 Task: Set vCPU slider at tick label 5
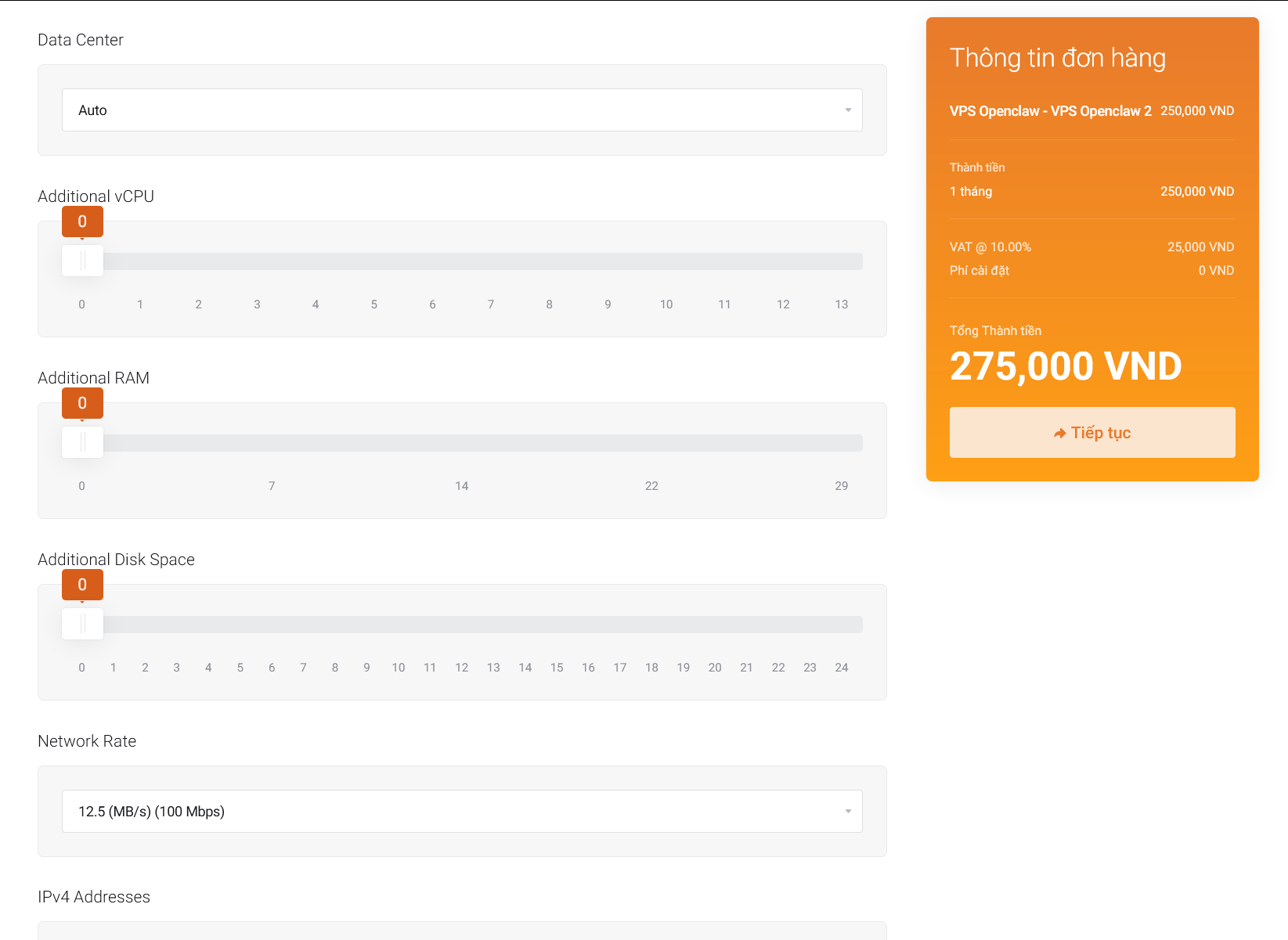tap(374, 304)
